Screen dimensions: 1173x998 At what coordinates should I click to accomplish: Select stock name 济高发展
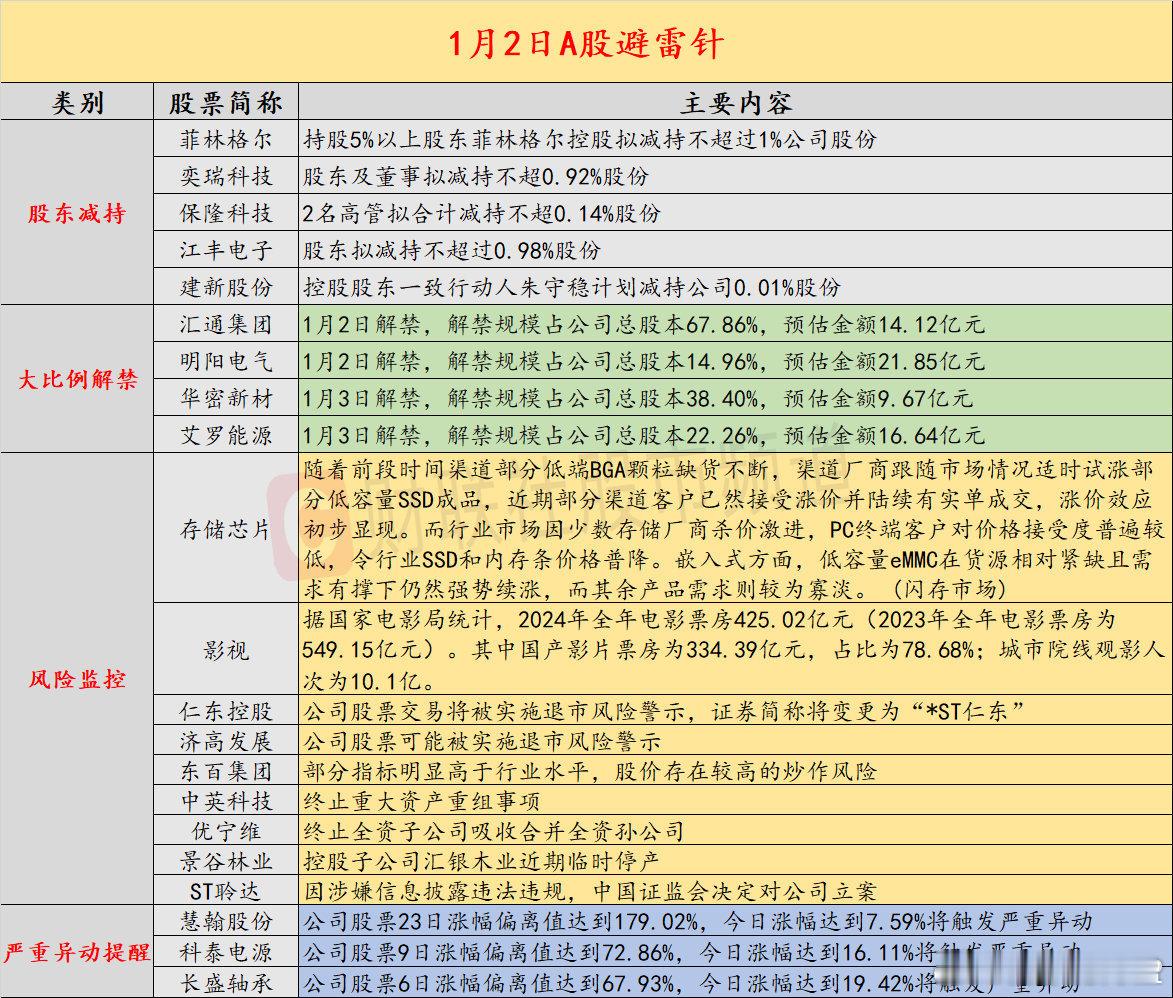click(225, 741)
